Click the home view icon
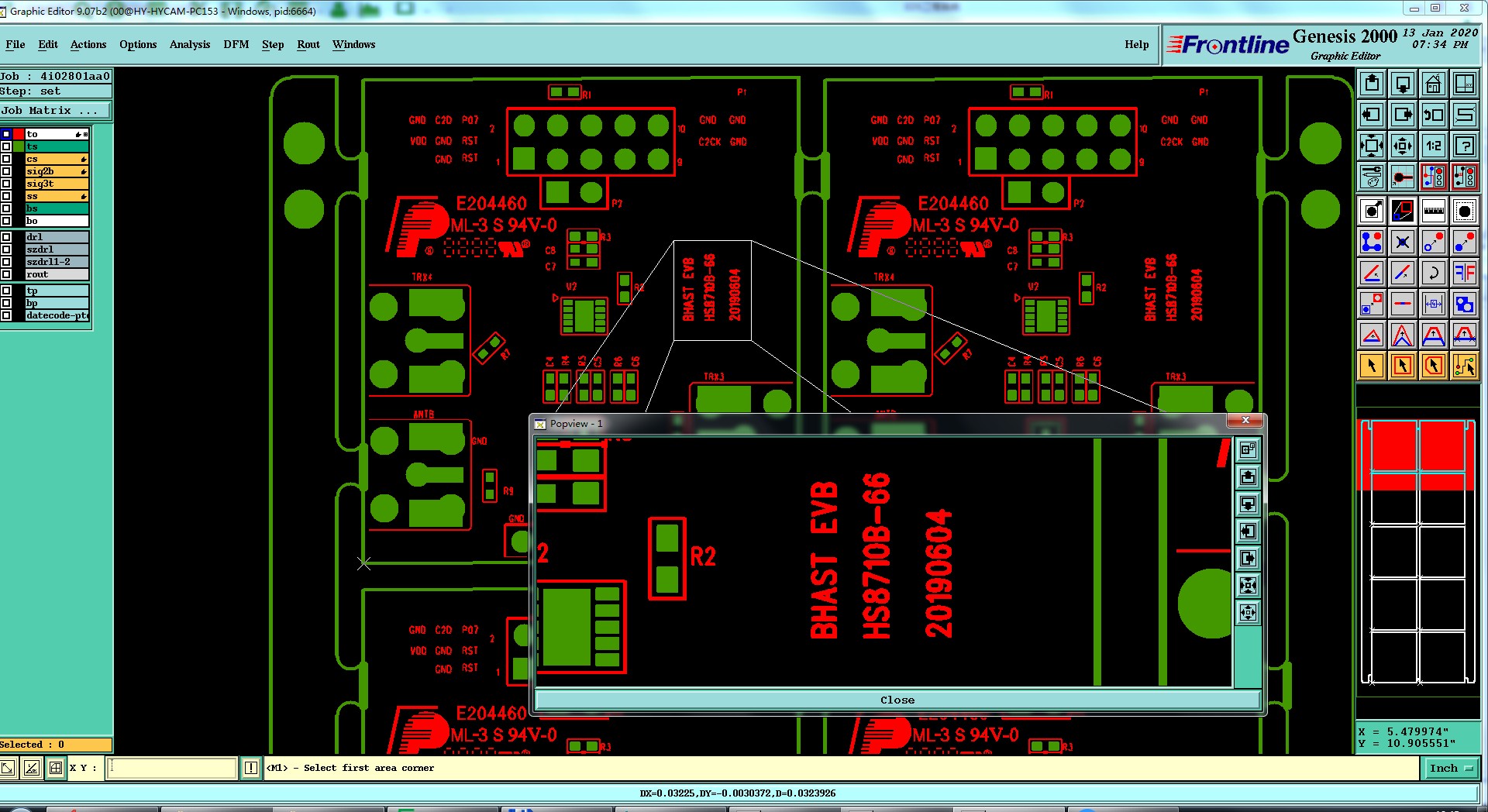 coord(1434,84)
